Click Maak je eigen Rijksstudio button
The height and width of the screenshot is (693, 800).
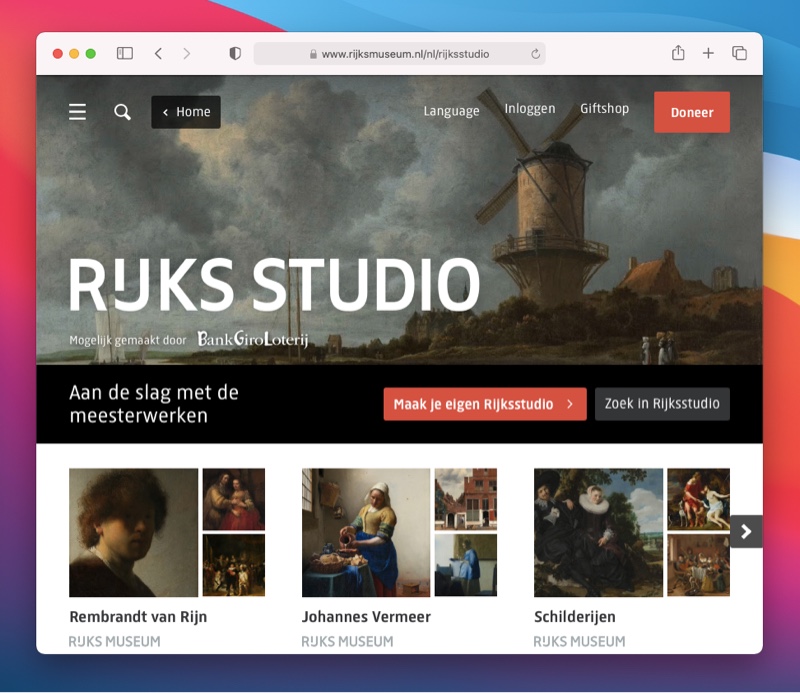485,404
